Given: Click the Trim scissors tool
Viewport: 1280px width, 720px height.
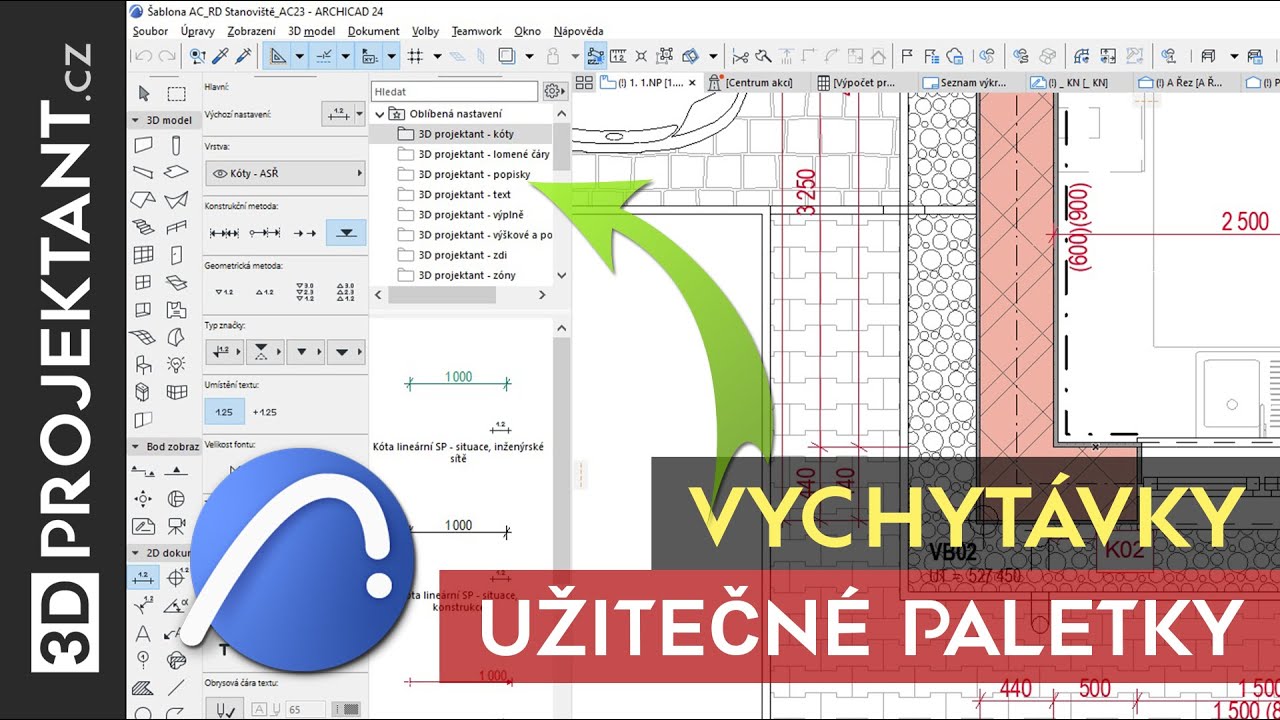Looking at the screenshot, I should [x=741, y=56].
